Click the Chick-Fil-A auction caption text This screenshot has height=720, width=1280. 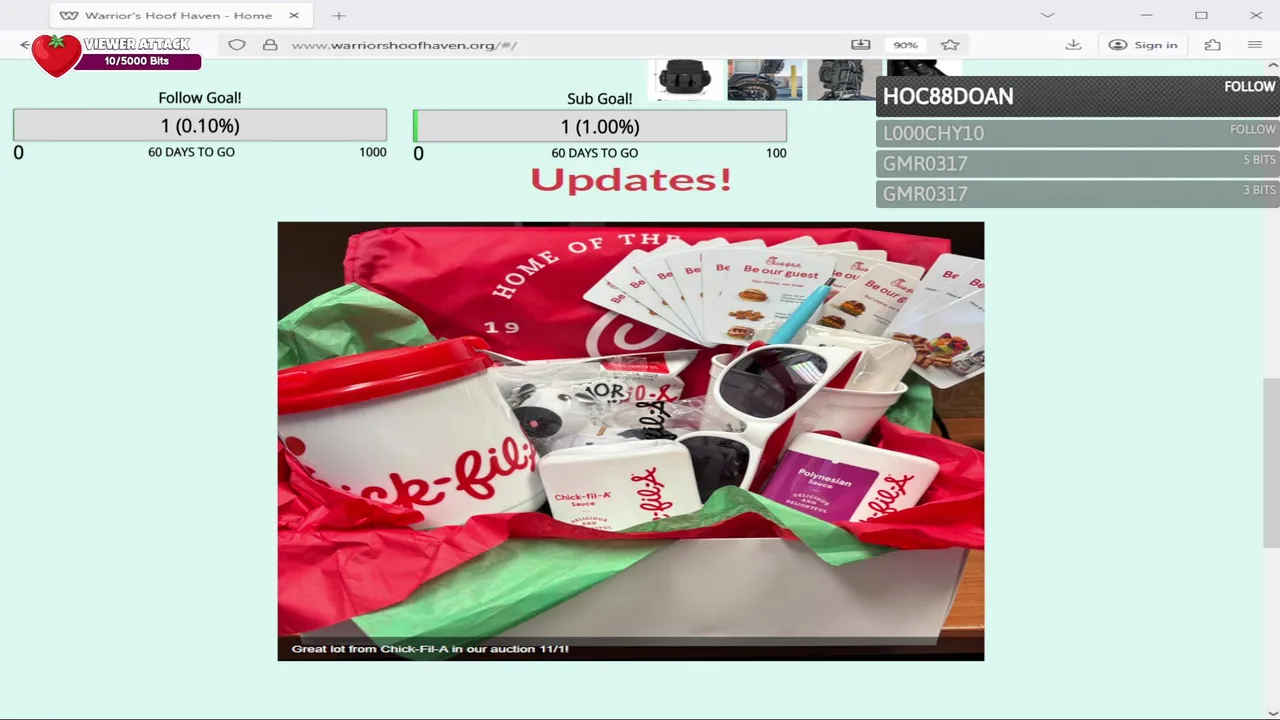pos(430,649)
